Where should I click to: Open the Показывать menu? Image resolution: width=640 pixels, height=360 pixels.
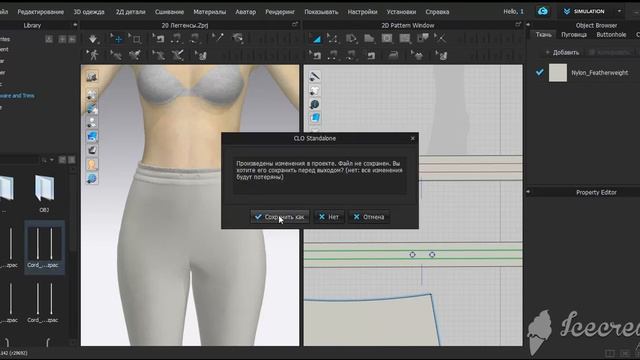tap(321, 12)
